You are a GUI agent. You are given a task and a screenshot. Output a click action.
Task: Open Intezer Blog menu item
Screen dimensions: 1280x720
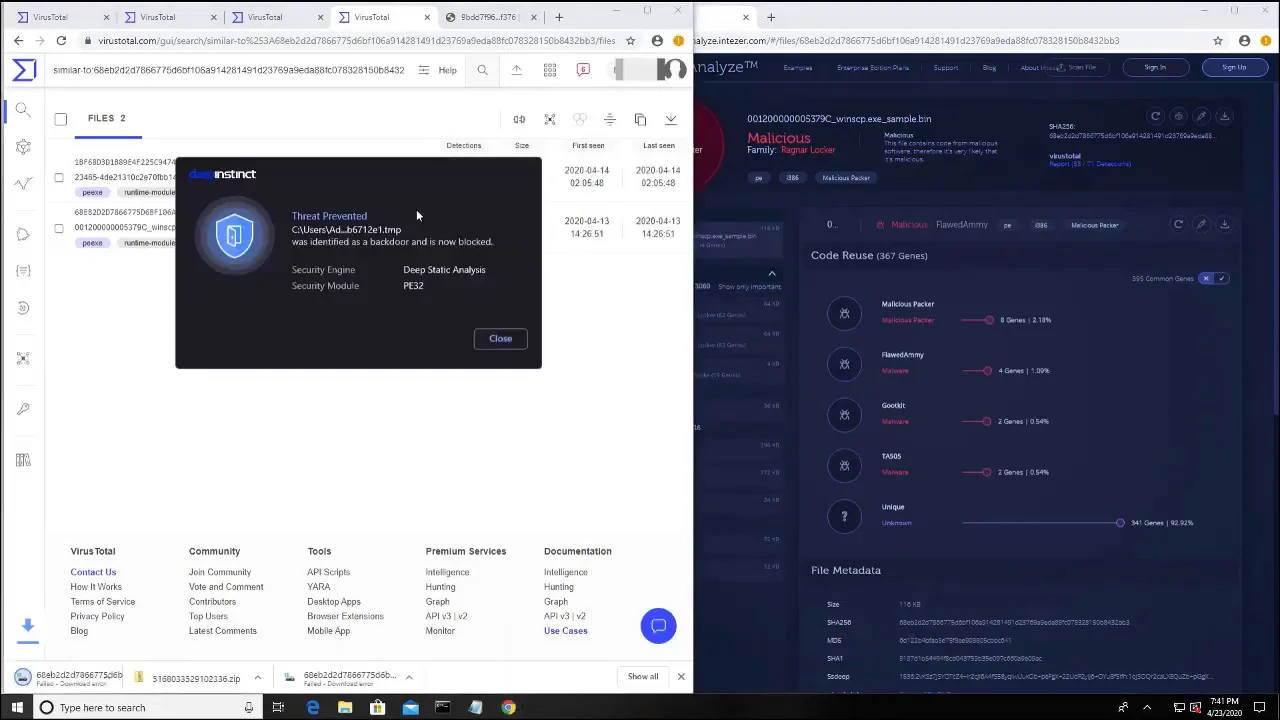coord(989,68)
